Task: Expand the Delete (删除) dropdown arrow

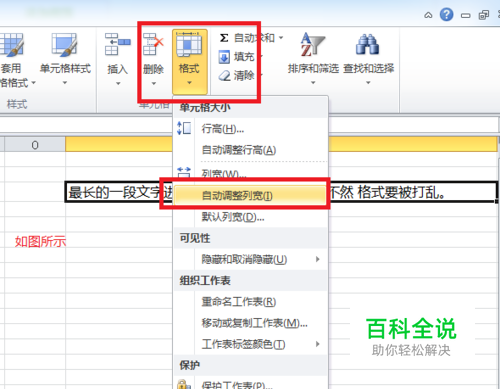Action: click(x=154, y=84)
